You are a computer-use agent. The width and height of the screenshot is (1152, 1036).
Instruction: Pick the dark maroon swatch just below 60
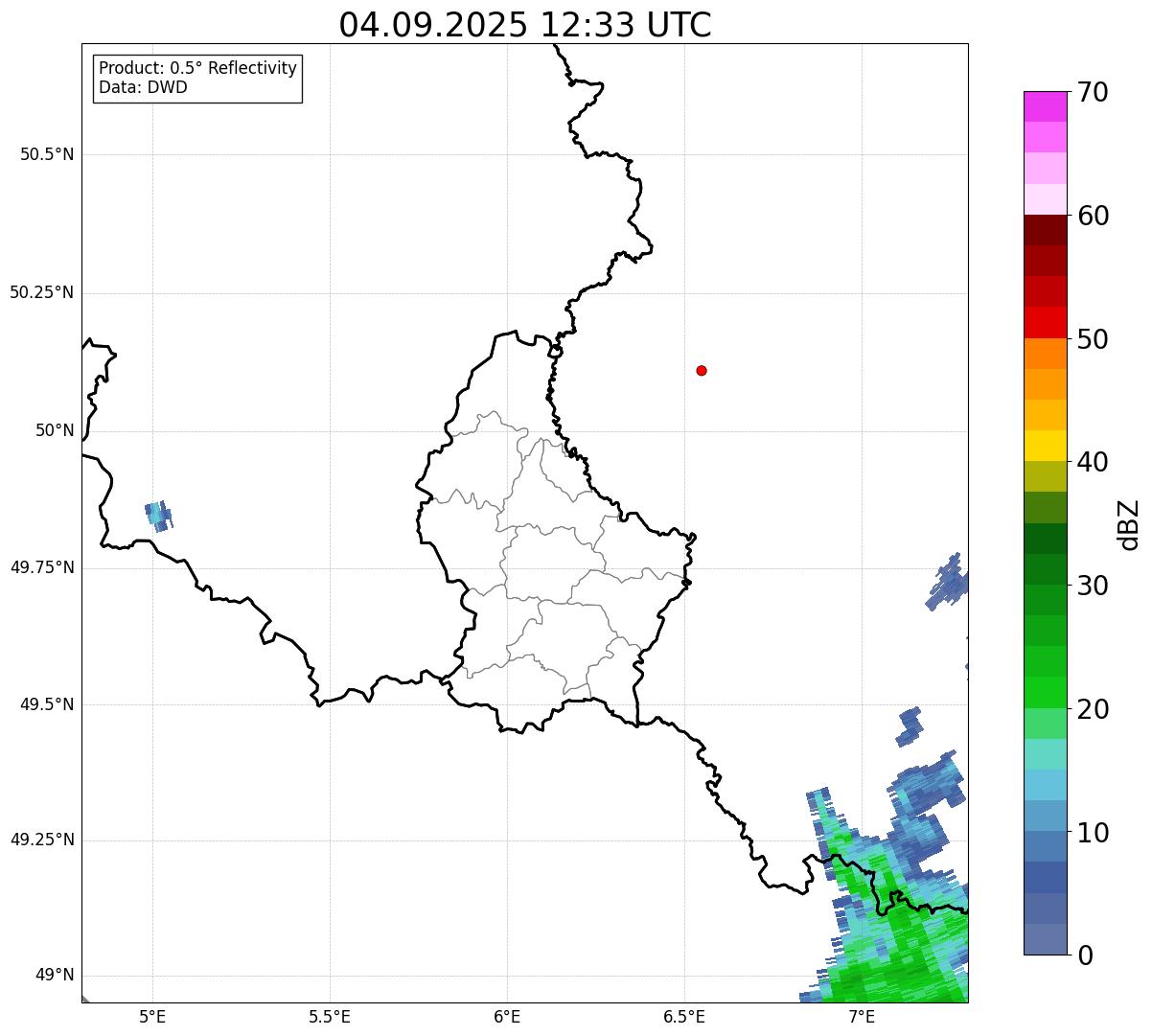(1045, 230)
